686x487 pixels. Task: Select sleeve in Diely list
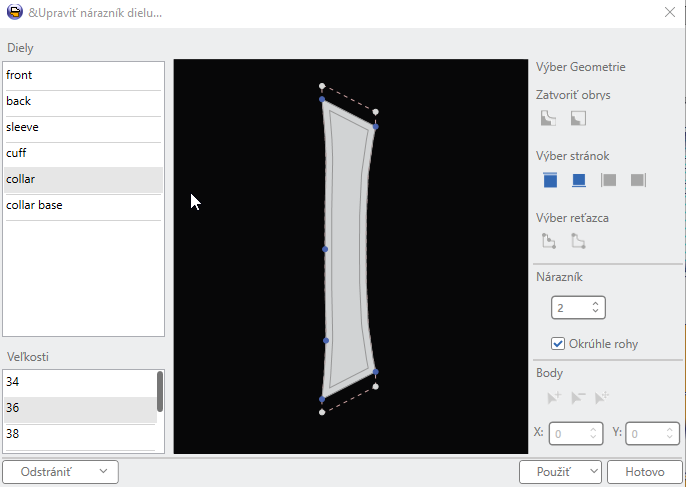83,127
